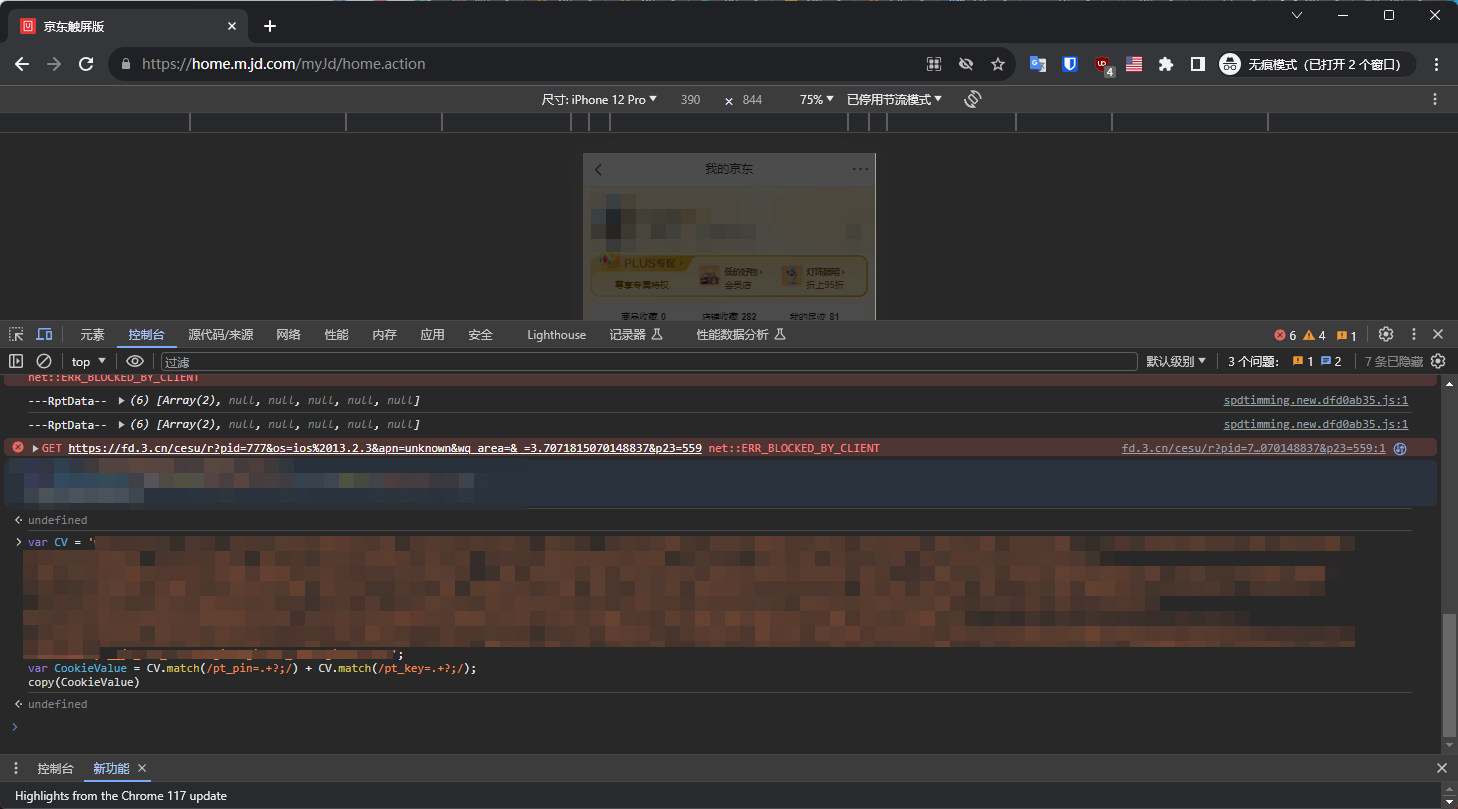Clear the console with the ban icon
Viewport: 1458px width, 809px height.
[44, 361]
